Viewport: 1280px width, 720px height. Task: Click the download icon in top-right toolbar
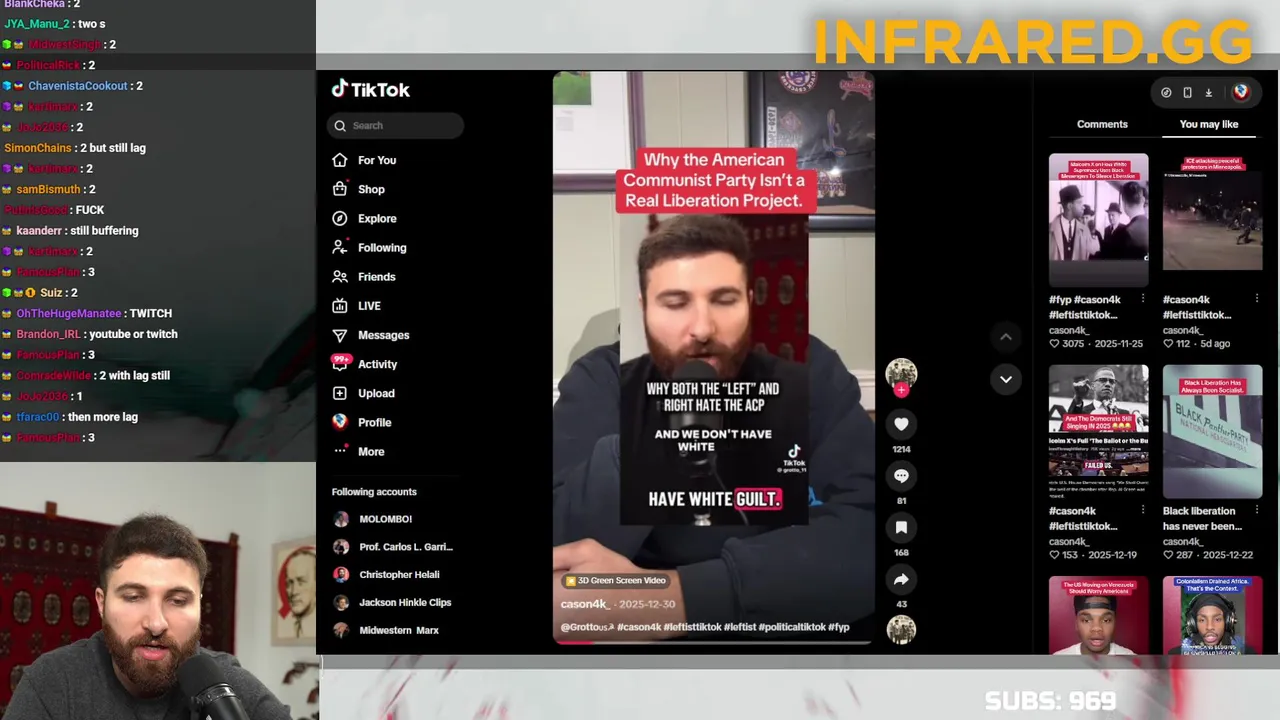pyautogui.click(x=1208, y=92)
